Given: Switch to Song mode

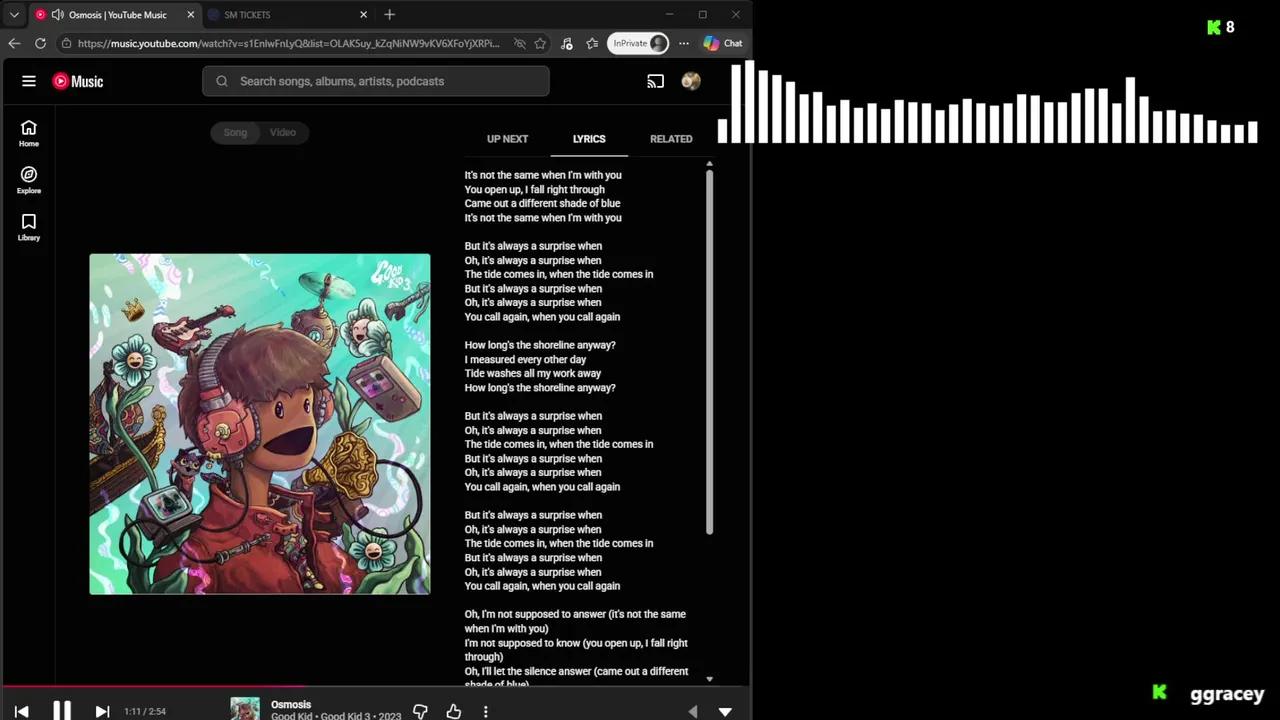Looking at the screenshot, I should pyautogui.click(x=235, y=132).
